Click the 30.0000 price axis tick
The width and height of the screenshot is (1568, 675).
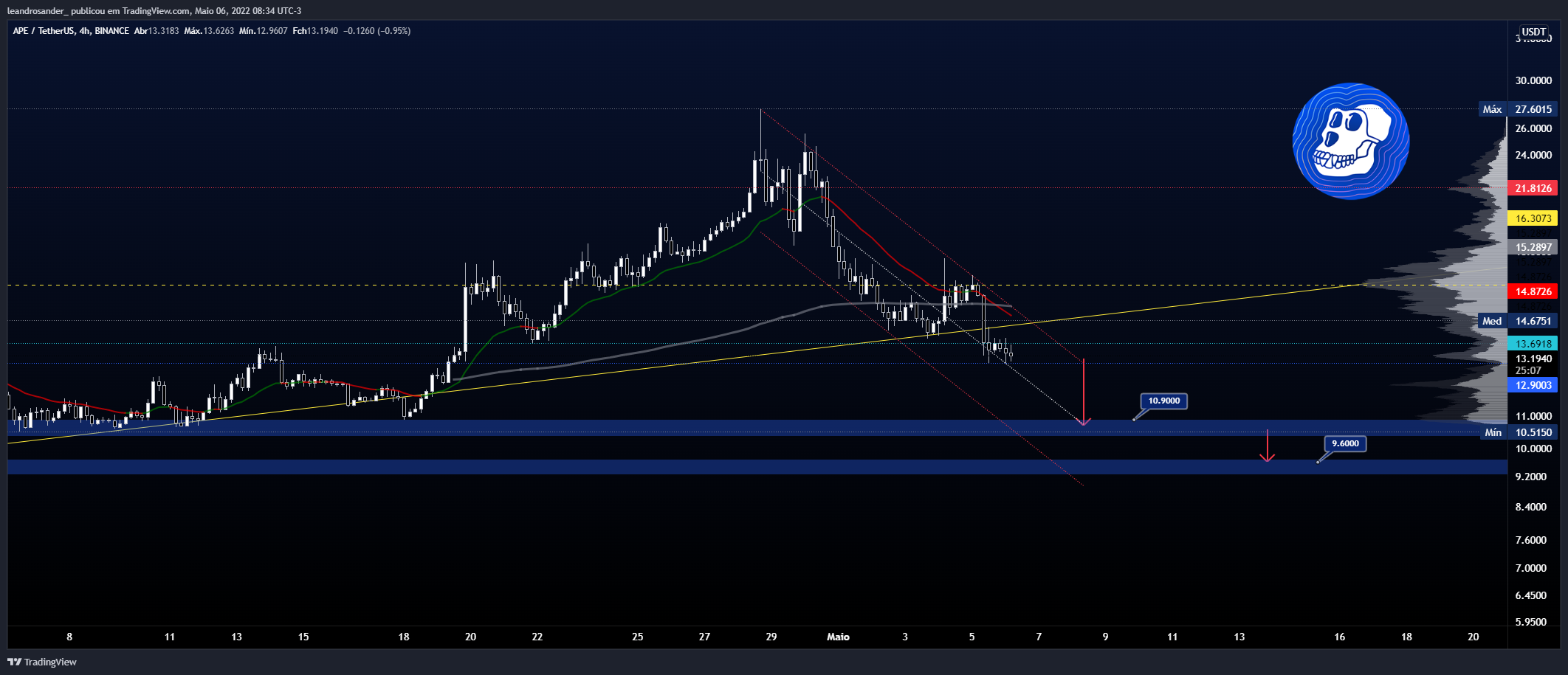click(x=1533, y=80)
